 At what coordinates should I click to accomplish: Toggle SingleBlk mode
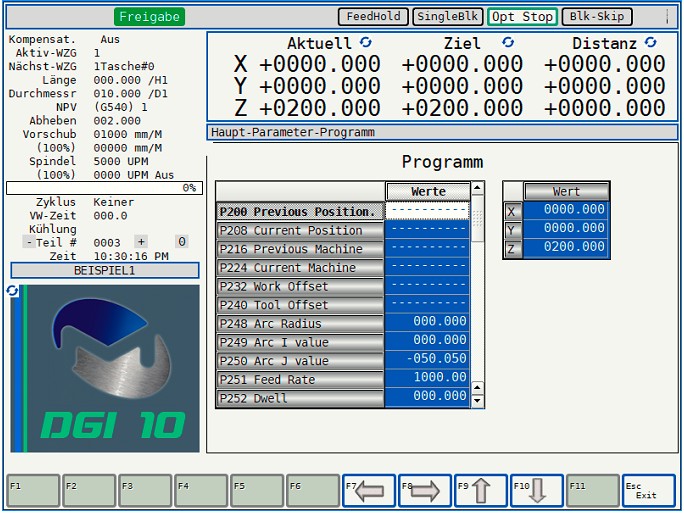pyautogui.click(x=448, y=17)
